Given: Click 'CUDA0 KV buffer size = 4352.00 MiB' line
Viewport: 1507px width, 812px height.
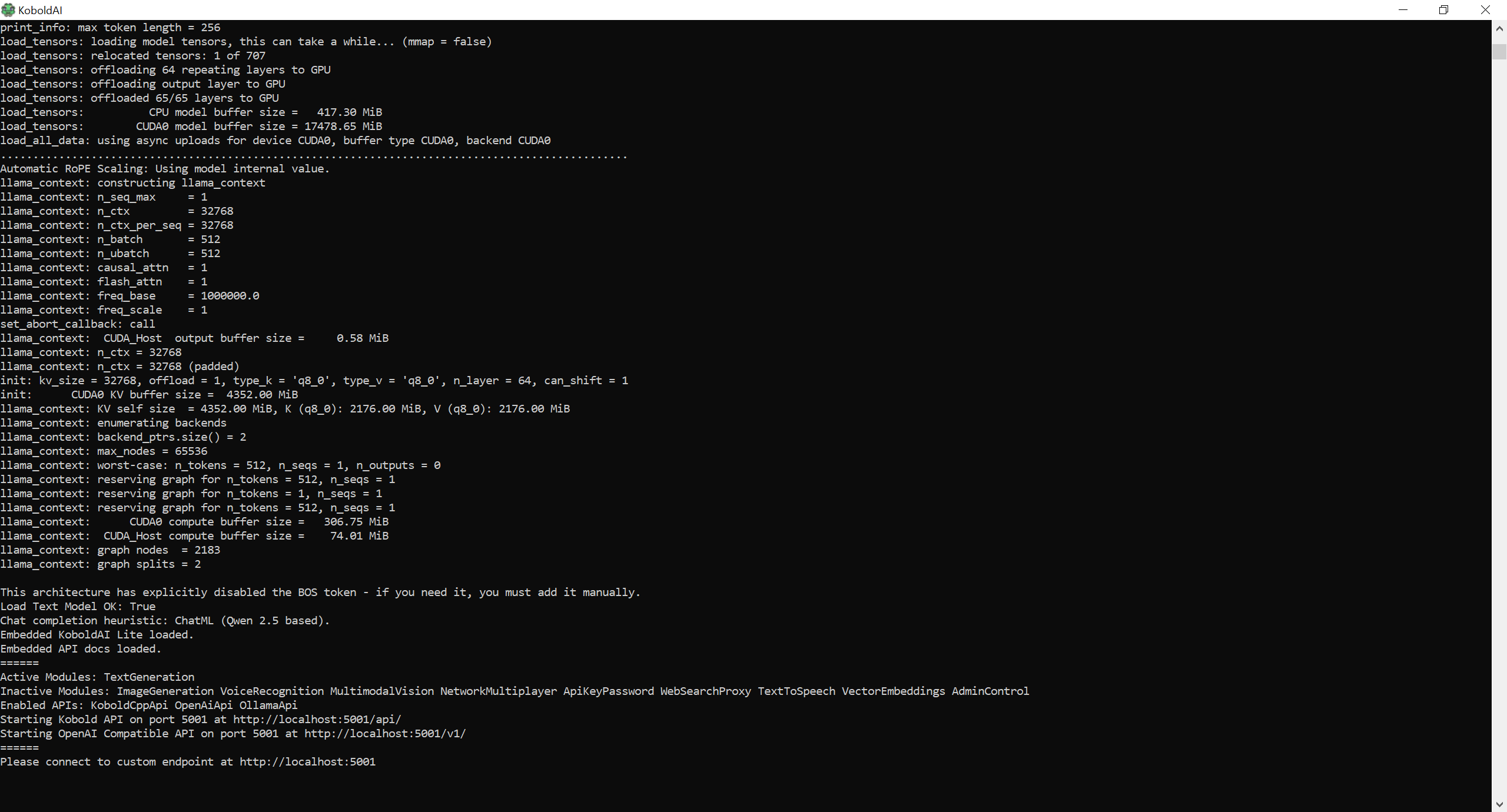Looking at the screenshot, I should coord(149,395).
